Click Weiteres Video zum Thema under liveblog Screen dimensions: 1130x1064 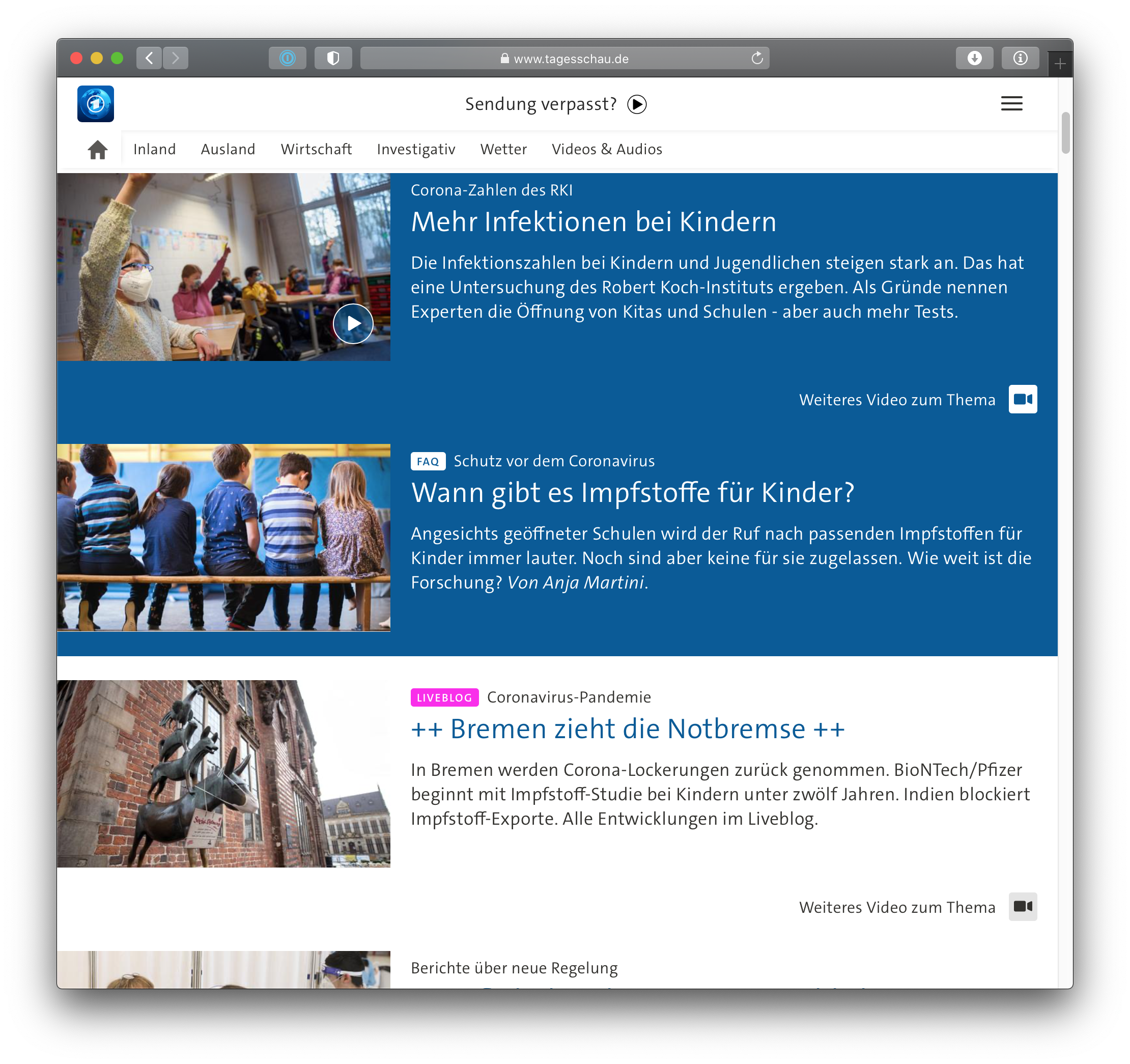click(x=897, y=907)
